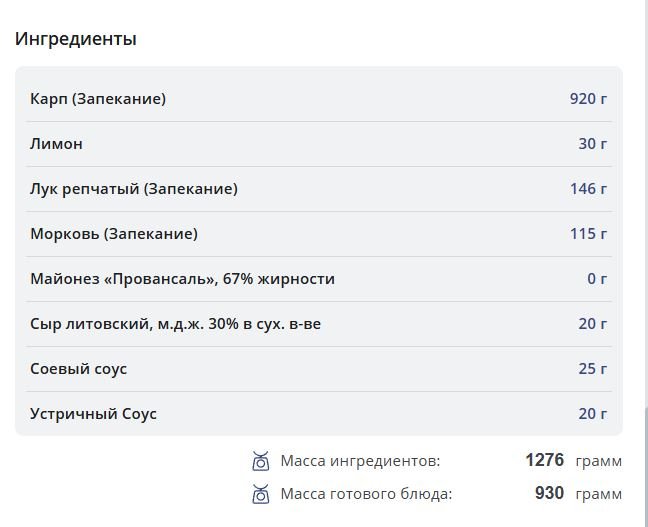Click the scale icon beside Масса ингредиентов

pyautogui.click(x=260, y=461)
